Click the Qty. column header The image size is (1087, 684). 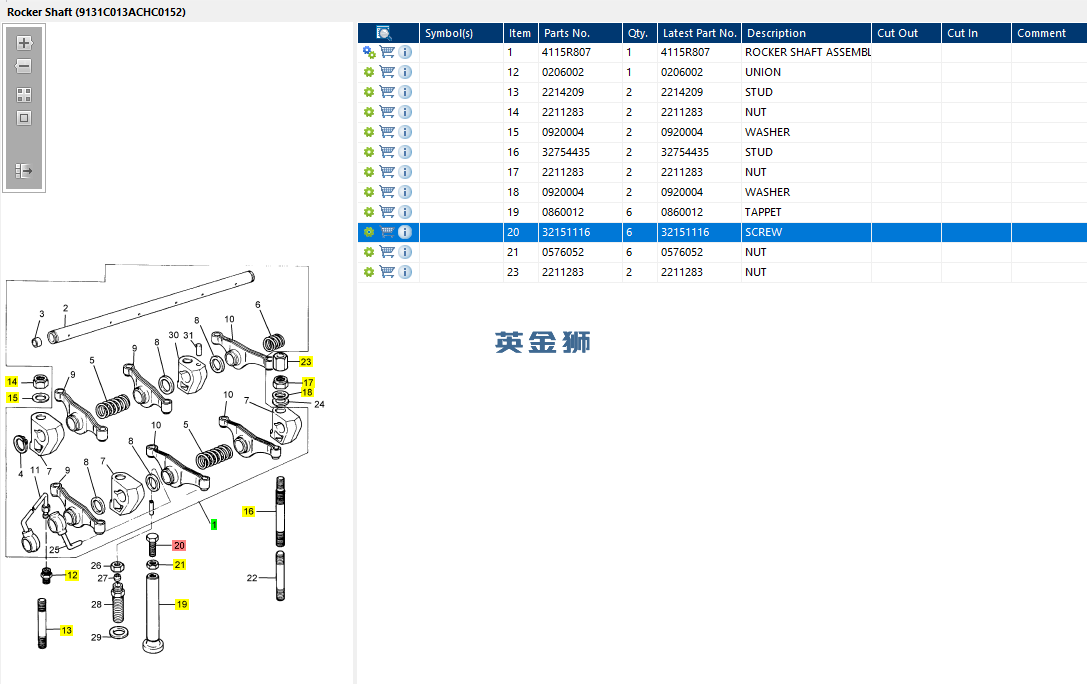640,33
